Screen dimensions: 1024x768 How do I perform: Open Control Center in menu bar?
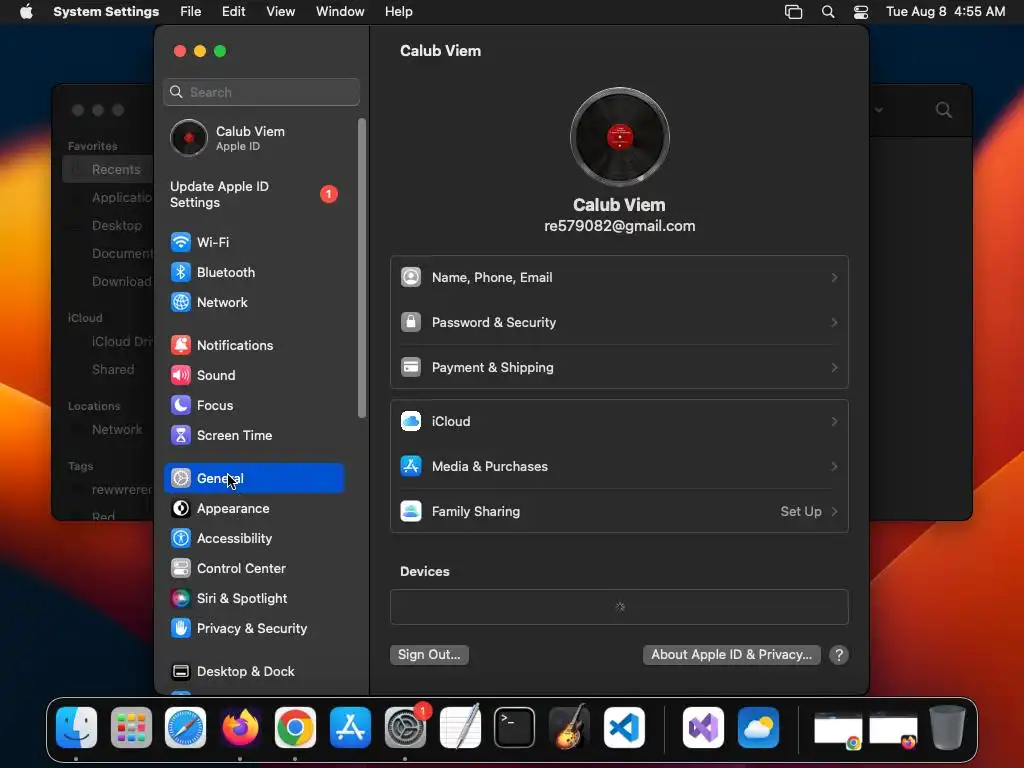pos(861,12)
